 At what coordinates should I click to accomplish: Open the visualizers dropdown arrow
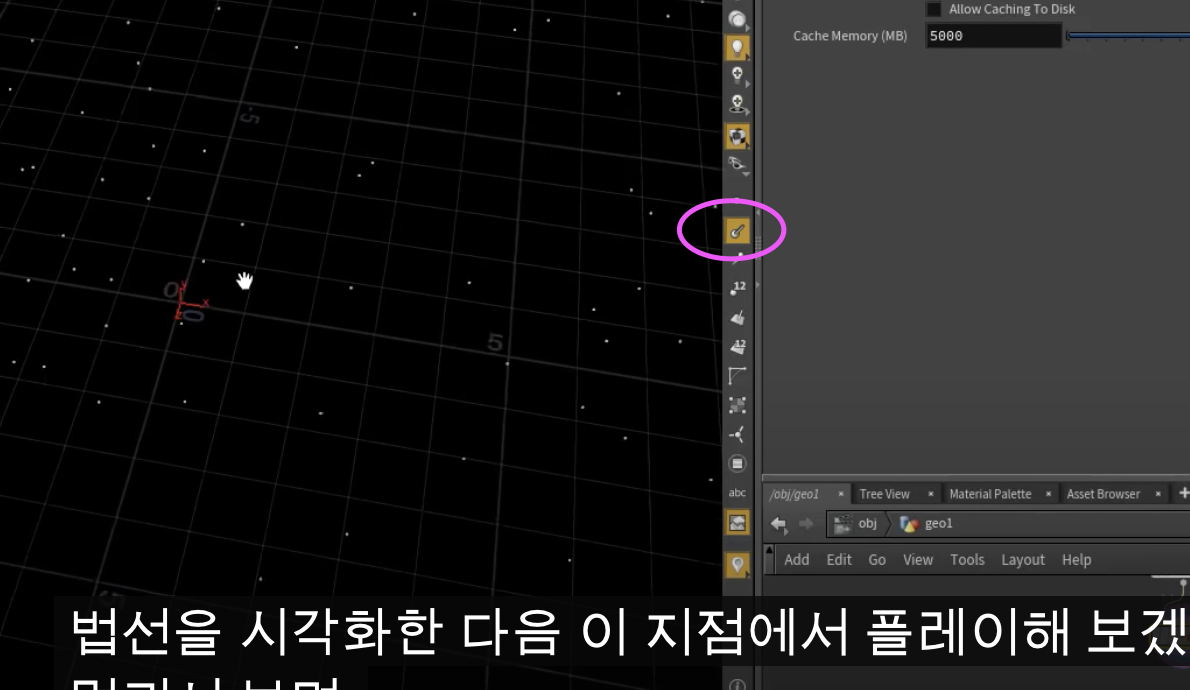coord(747,174)
